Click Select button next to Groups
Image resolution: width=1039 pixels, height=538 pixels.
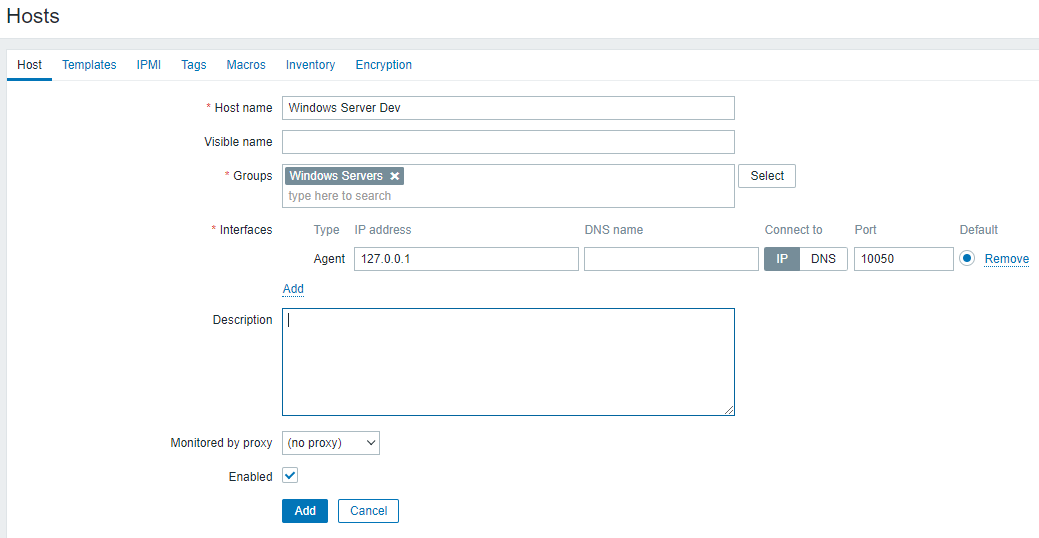pyautogui.click(x=767, y=176)
